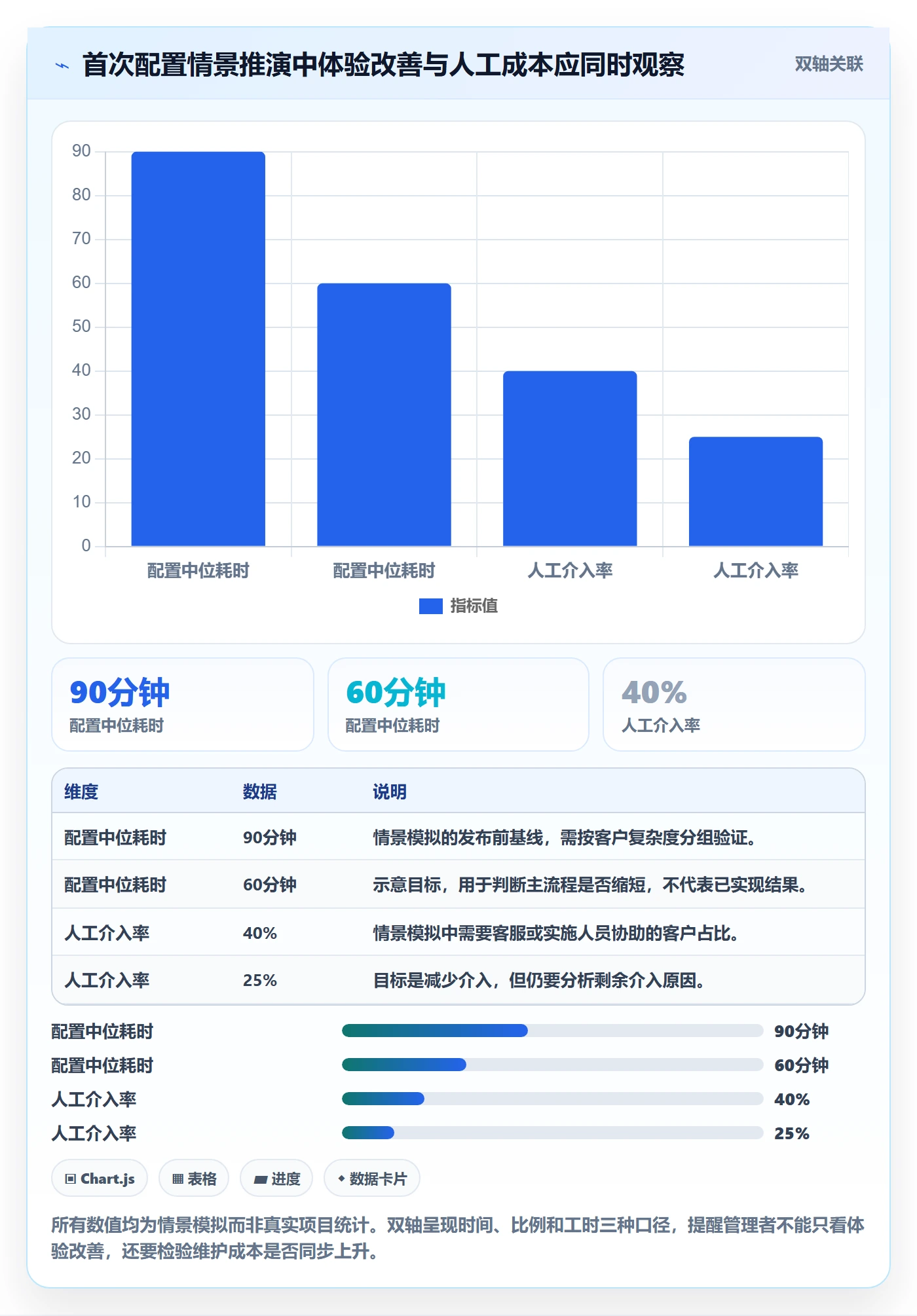
Task: Click the 60分钟 cell in the table
Action: (270, 885)
